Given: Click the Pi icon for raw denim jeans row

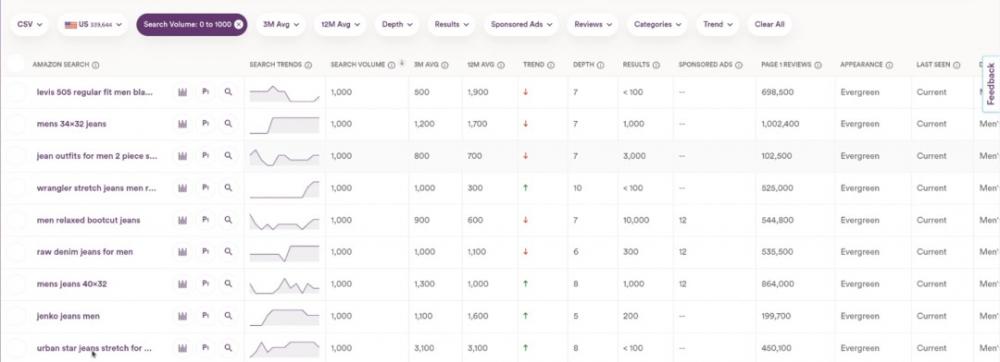Looking at the screenshot, I should [205, 252].
